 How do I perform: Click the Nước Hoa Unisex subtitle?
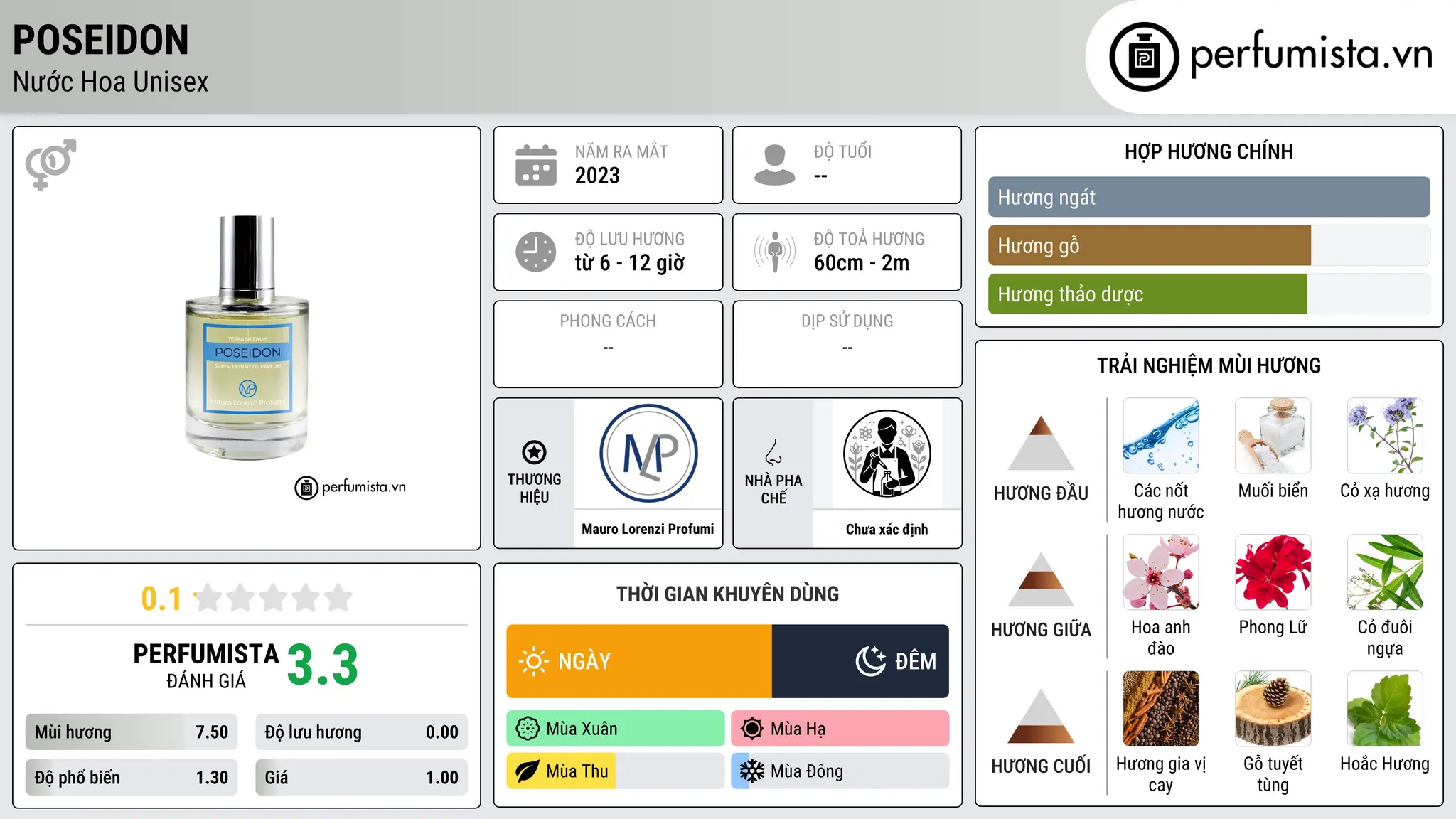(111, 82)
